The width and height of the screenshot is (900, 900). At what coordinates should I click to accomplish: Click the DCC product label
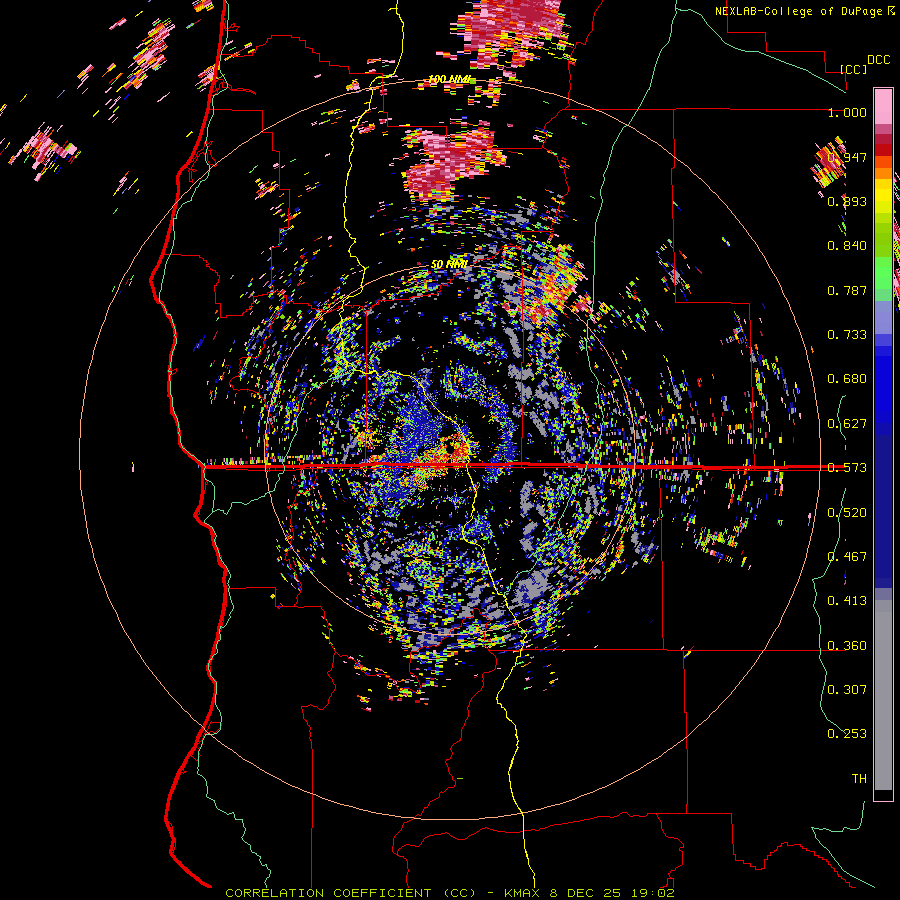(878, 60)
